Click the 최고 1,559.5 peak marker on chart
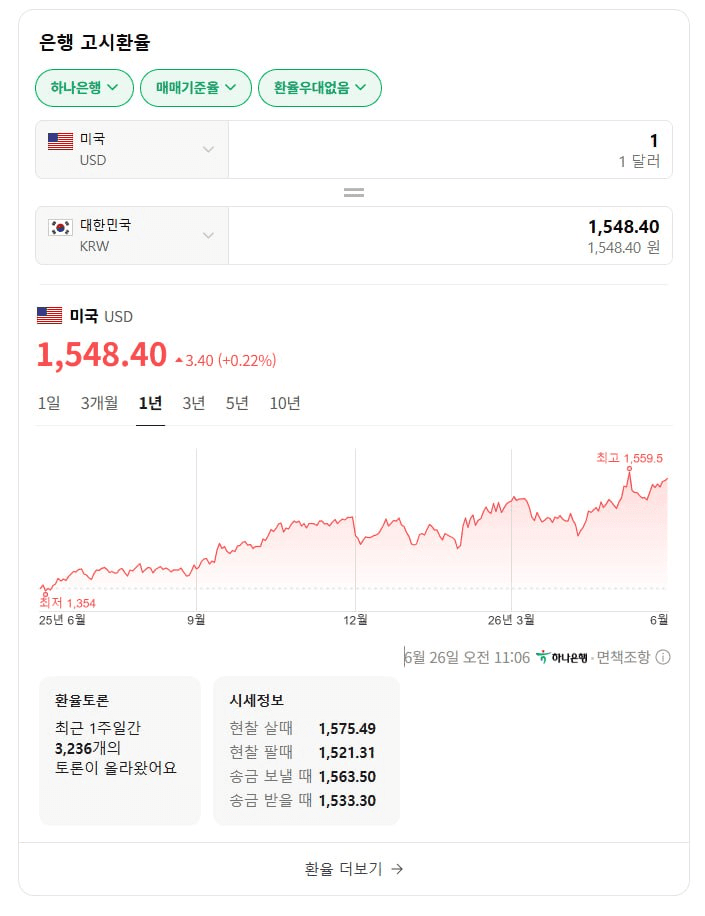The height and width of the screenshot is (916, 705). (x=629, y=469)
